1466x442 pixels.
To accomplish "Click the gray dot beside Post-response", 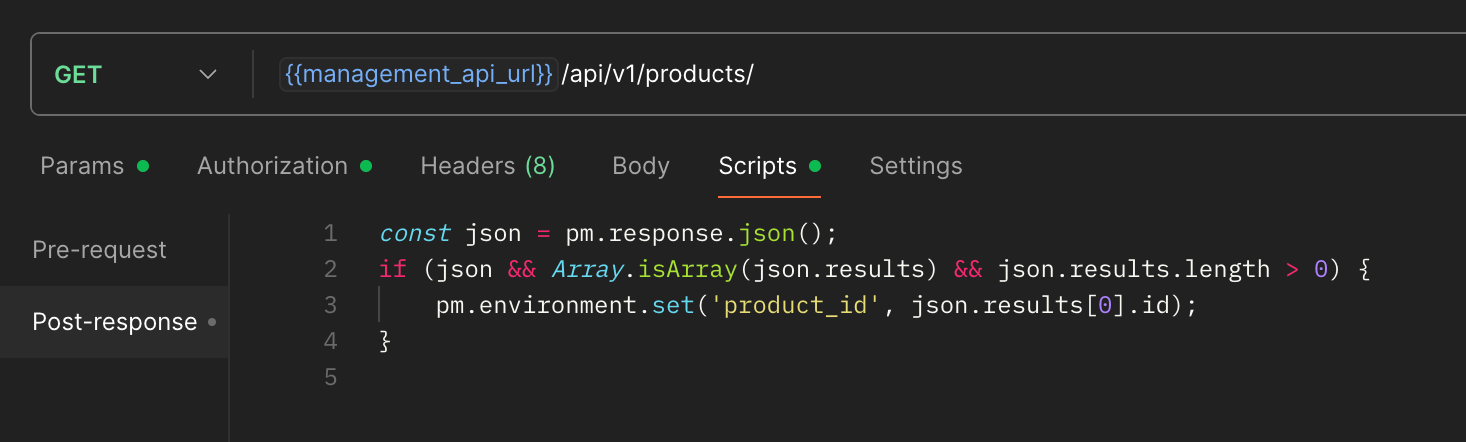I will (211, 322).
